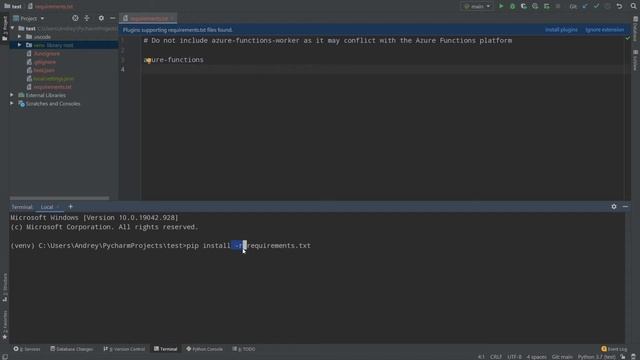Start debugging with the green bug icon
Image resolution: width=640 pixels, height=360 pixels.
(512, 6)
